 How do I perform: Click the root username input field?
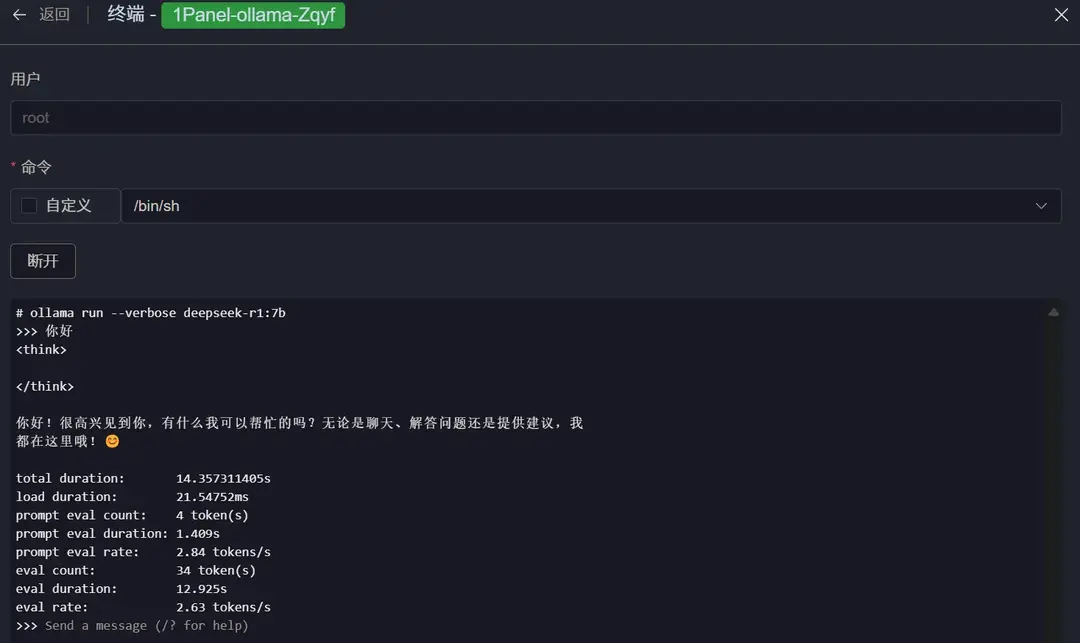coord(536,117)
